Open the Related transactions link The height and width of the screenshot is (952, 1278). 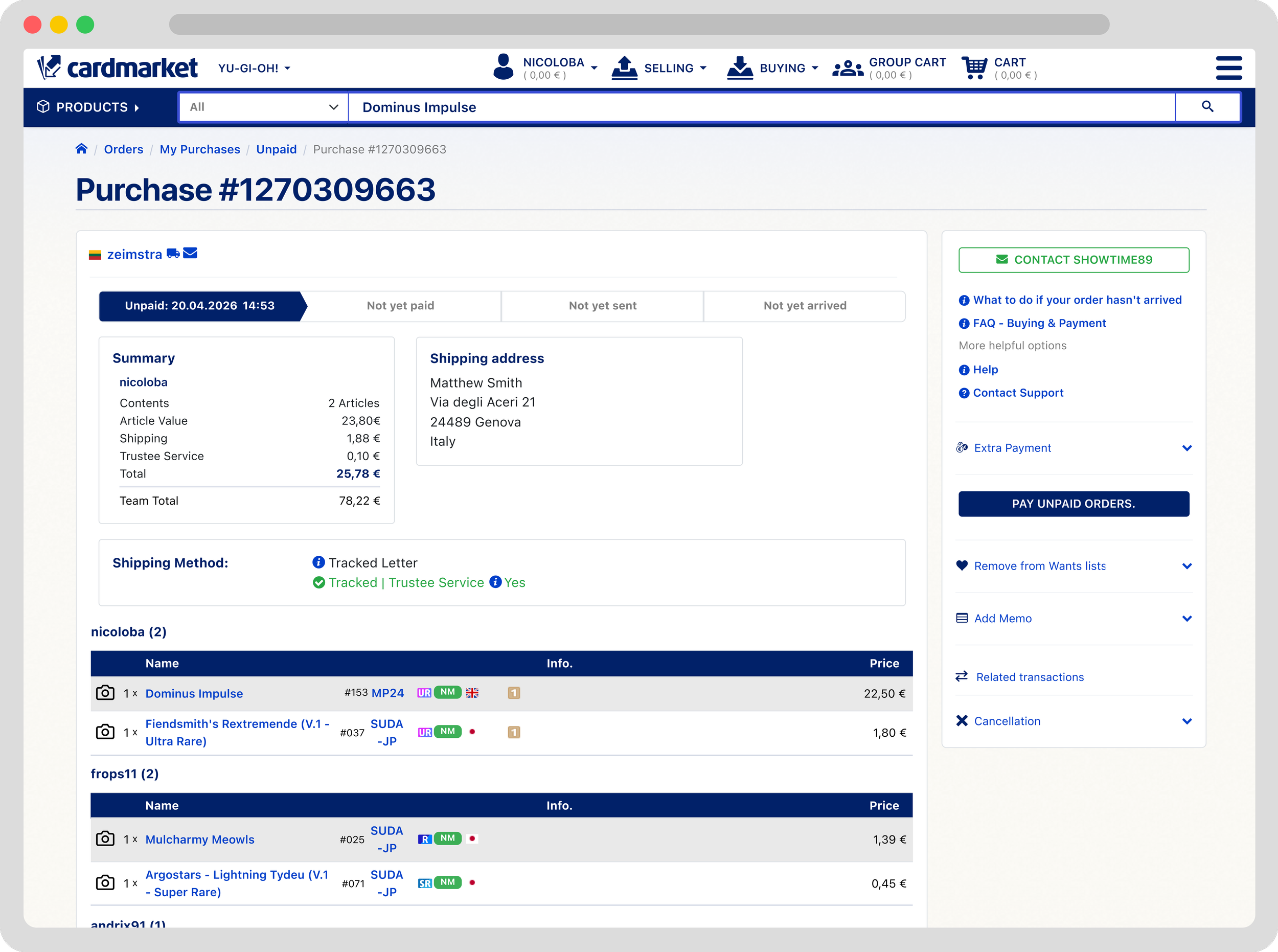[x=1029, y=677]
